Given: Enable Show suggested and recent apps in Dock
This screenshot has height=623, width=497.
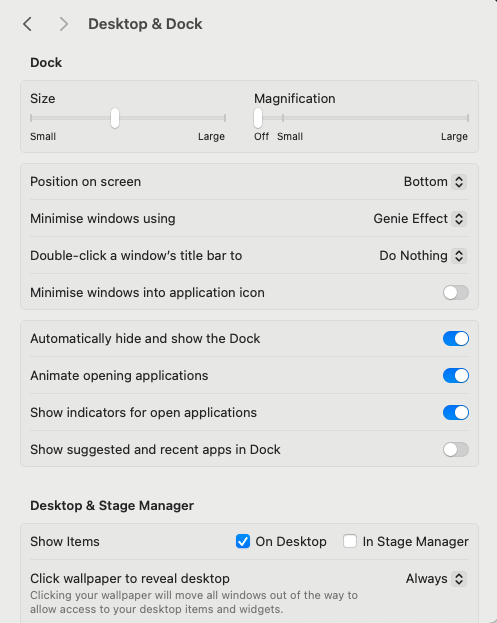Looking at the screenshot, I should coord(456,450).
